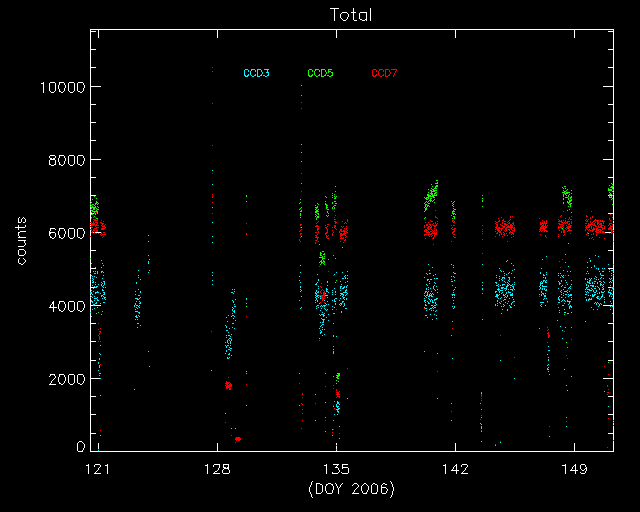This screenshot has height=512, width=640.
Task: Click the 121 day tick label
Action: 97,468
